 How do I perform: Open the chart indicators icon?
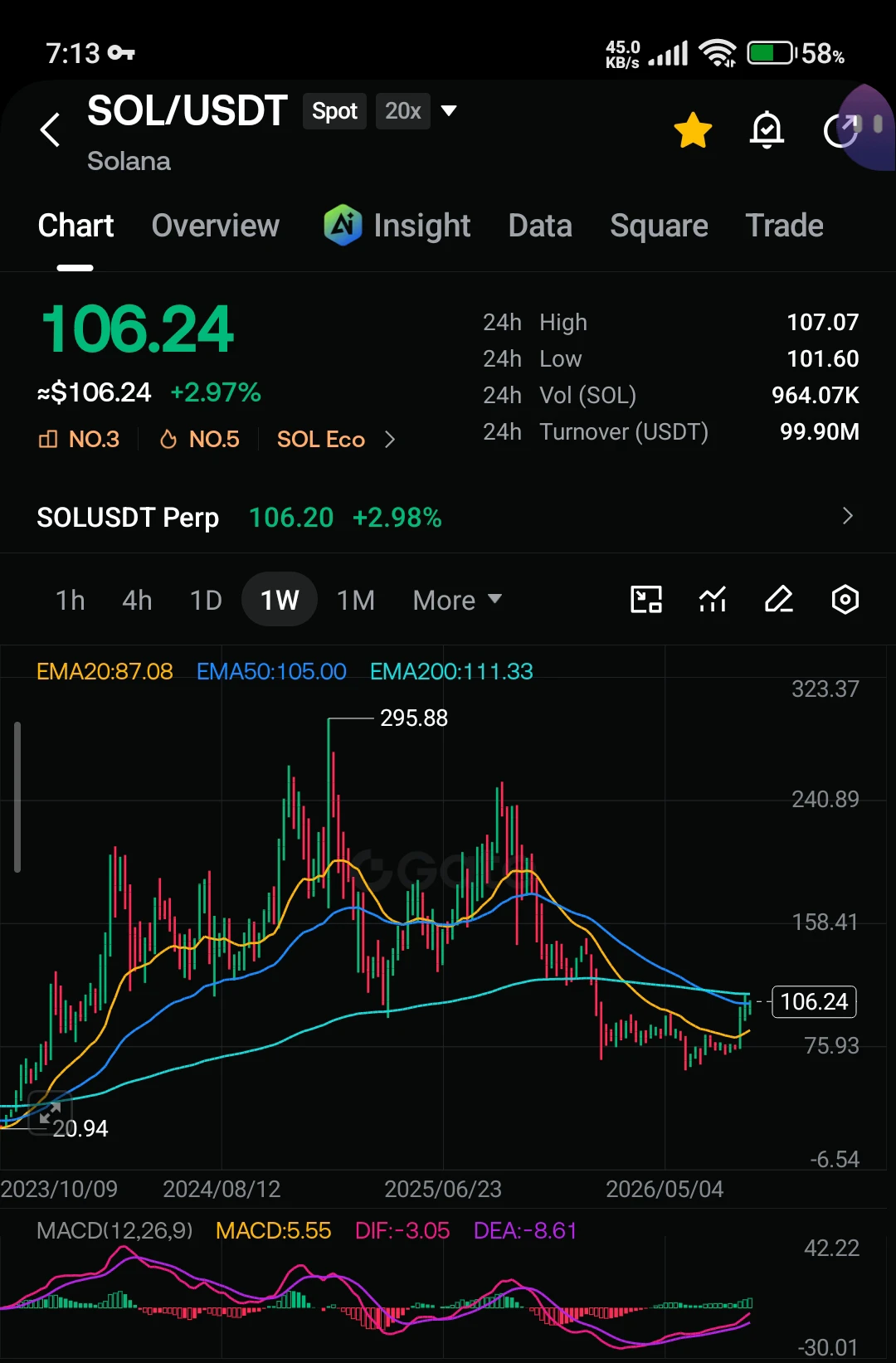tap(713, 599)
